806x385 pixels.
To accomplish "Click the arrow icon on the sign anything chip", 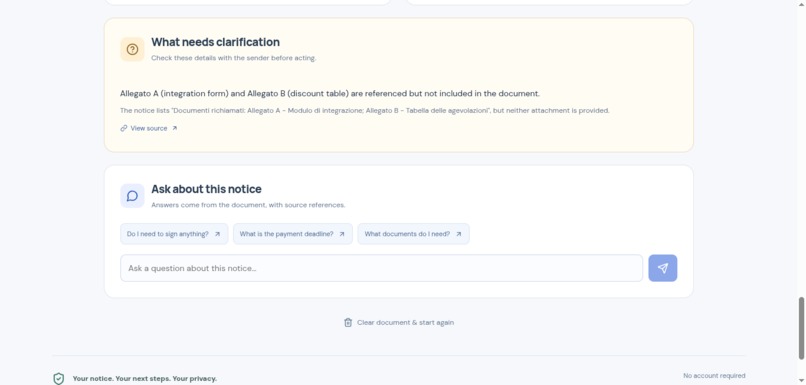I will pos(217,234).
